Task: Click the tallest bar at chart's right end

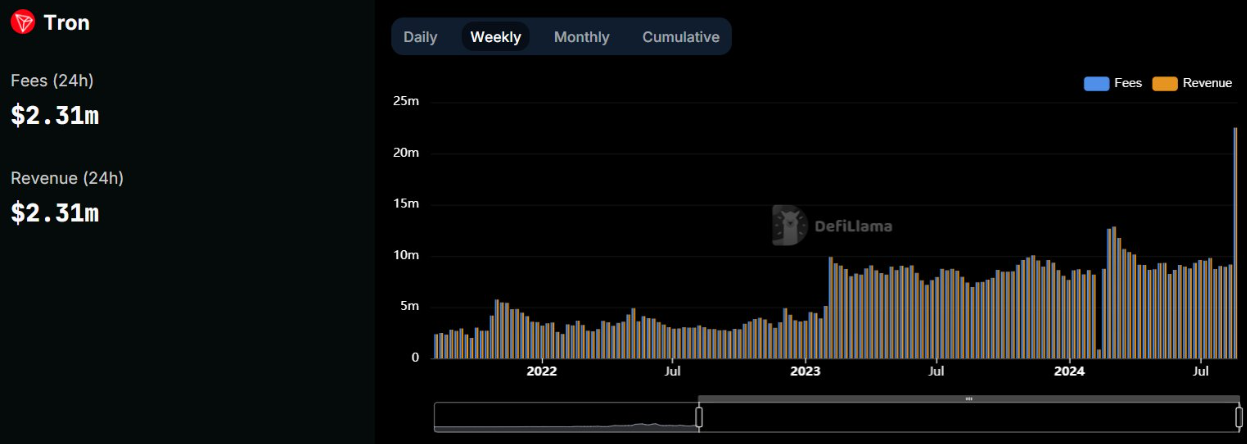Action: [1236, 242]
